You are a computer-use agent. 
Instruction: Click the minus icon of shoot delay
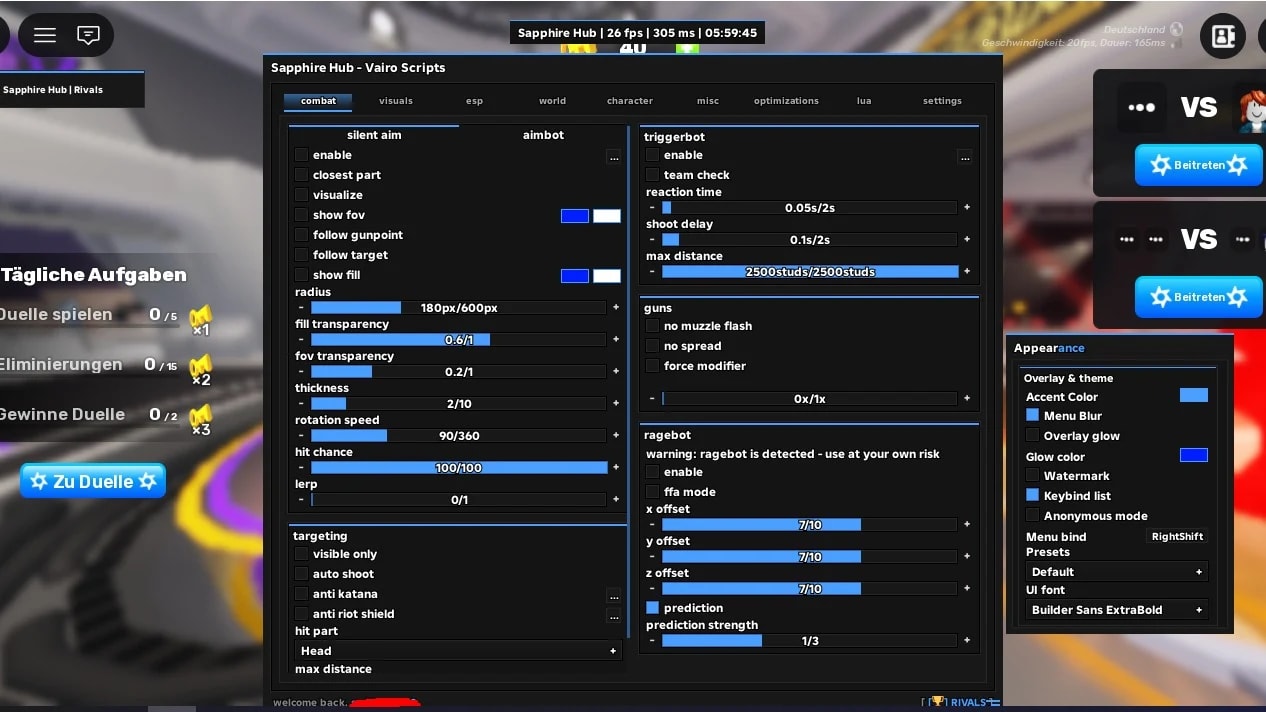tap(652, 240)
